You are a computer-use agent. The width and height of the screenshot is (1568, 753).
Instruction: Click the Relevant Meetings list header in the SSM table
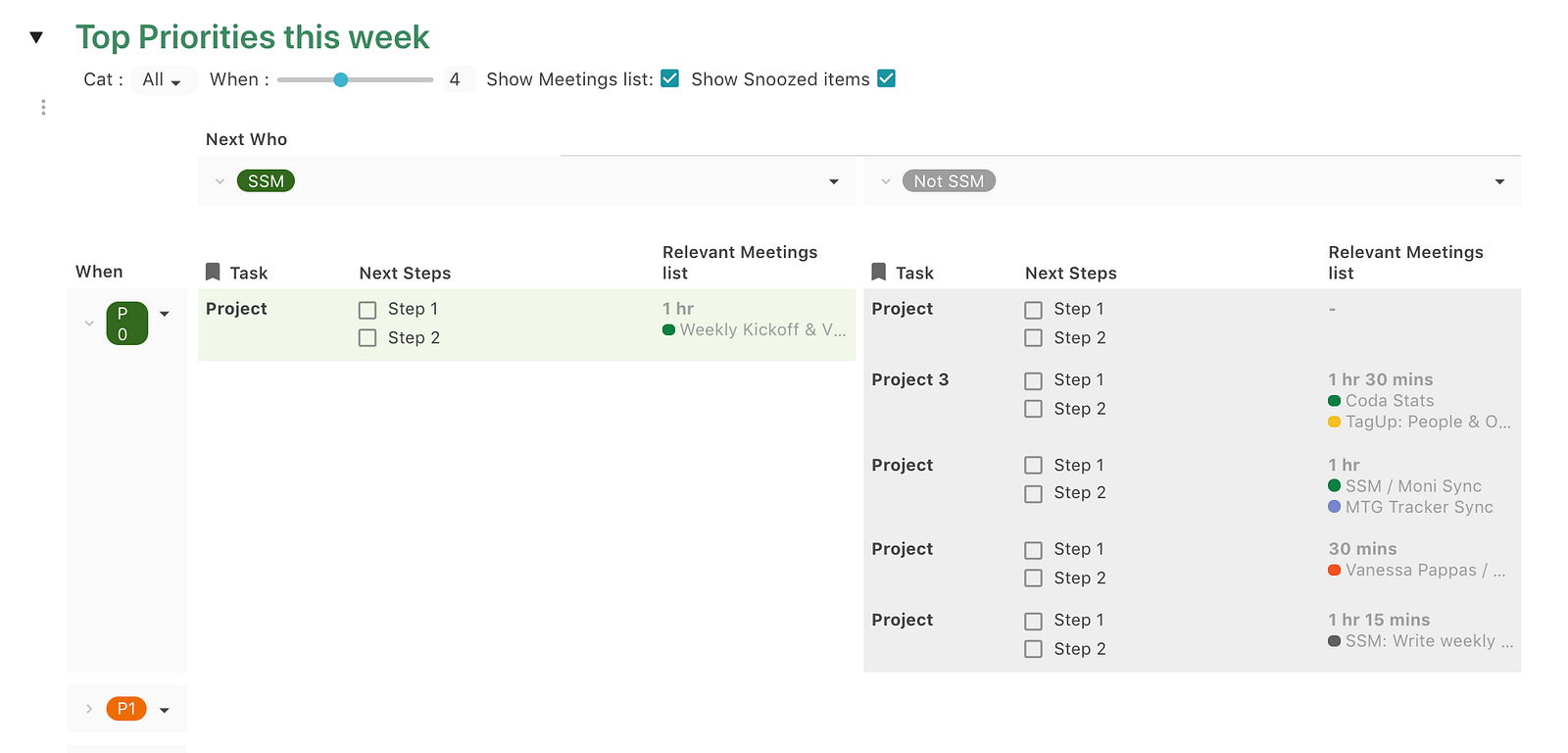(x=740, y=262)
